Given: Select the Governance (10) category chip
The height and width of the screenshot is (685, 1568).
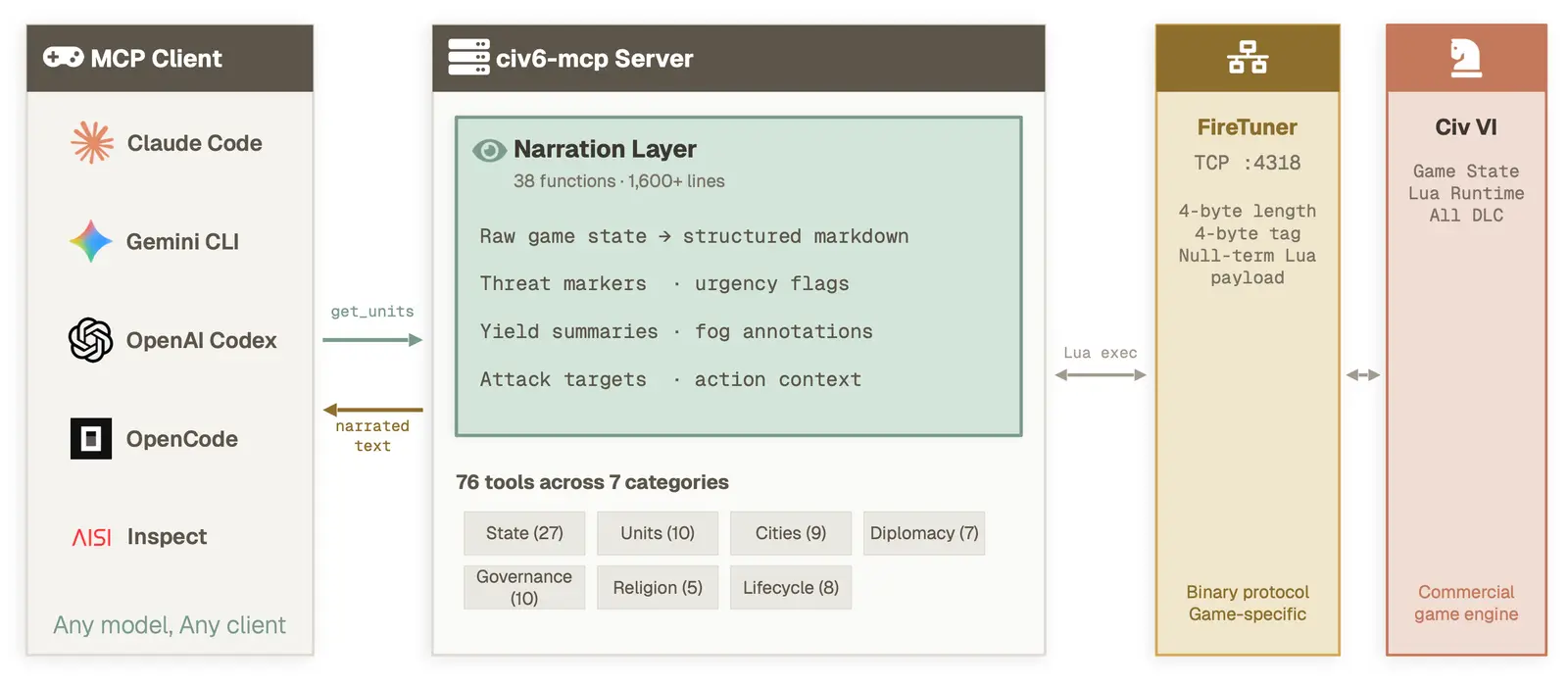Looking at the screenshot, I should click(524, 588).
